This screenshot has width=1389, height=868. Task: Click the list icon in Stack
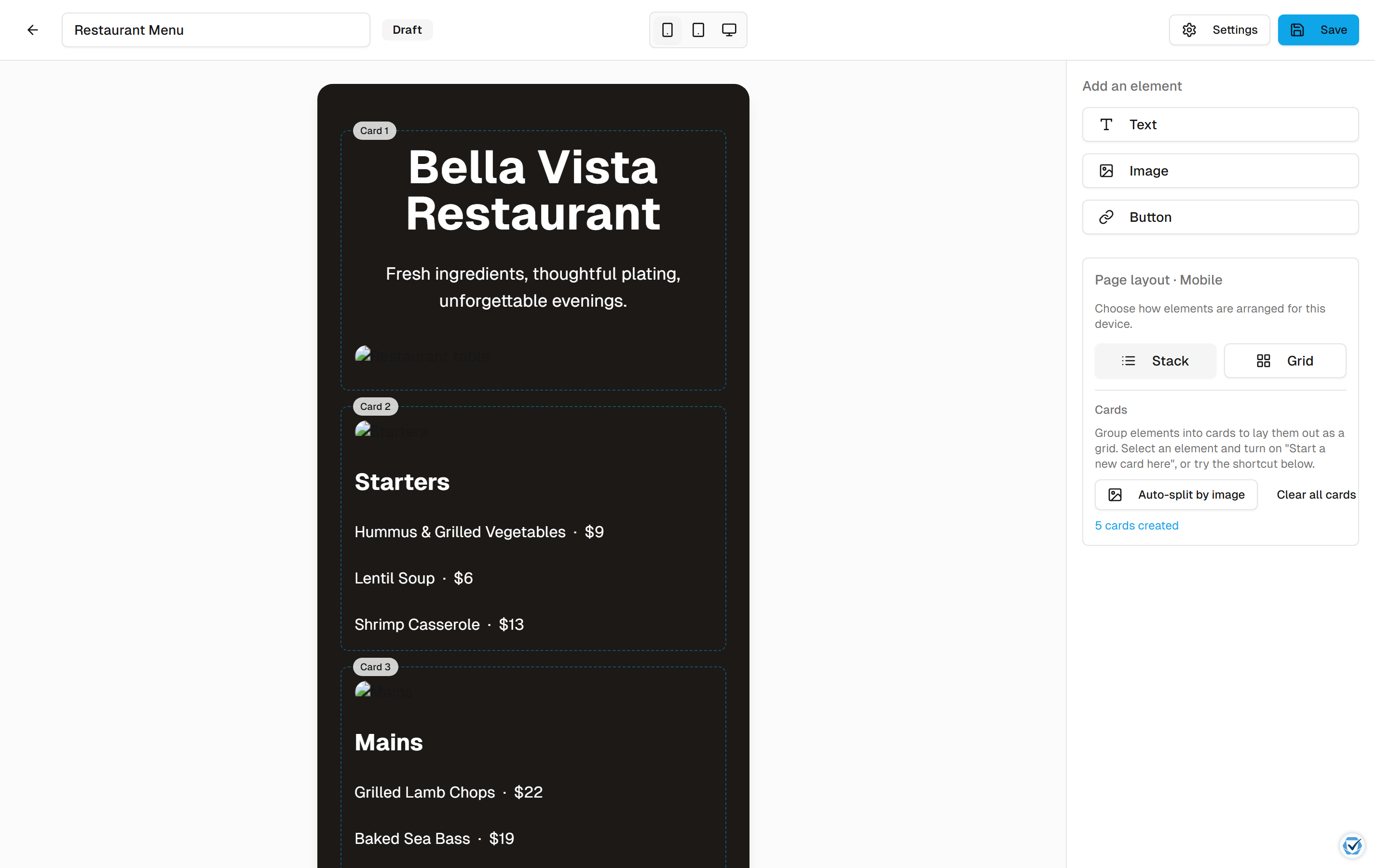pyautogui.click(x=1128, y=361)
